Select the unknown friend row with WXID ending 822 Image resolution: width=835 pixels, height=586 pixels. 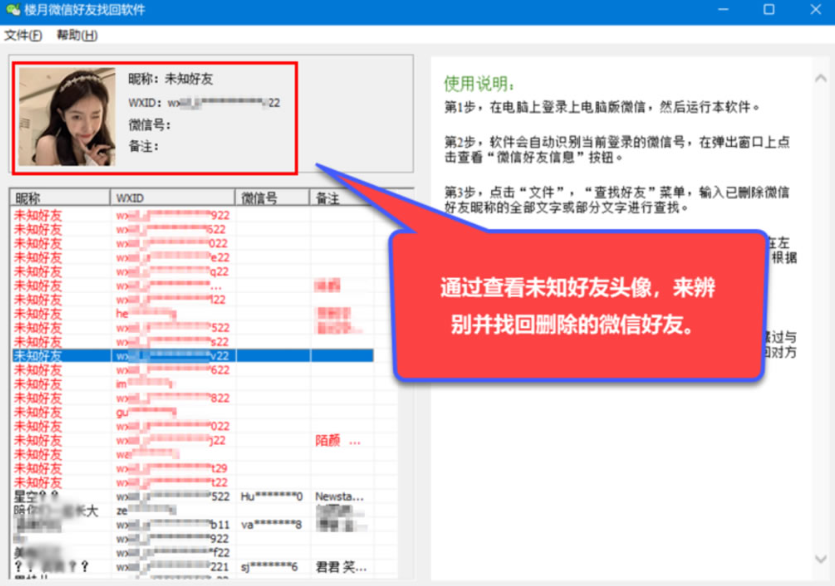click(x=192, y=398)
